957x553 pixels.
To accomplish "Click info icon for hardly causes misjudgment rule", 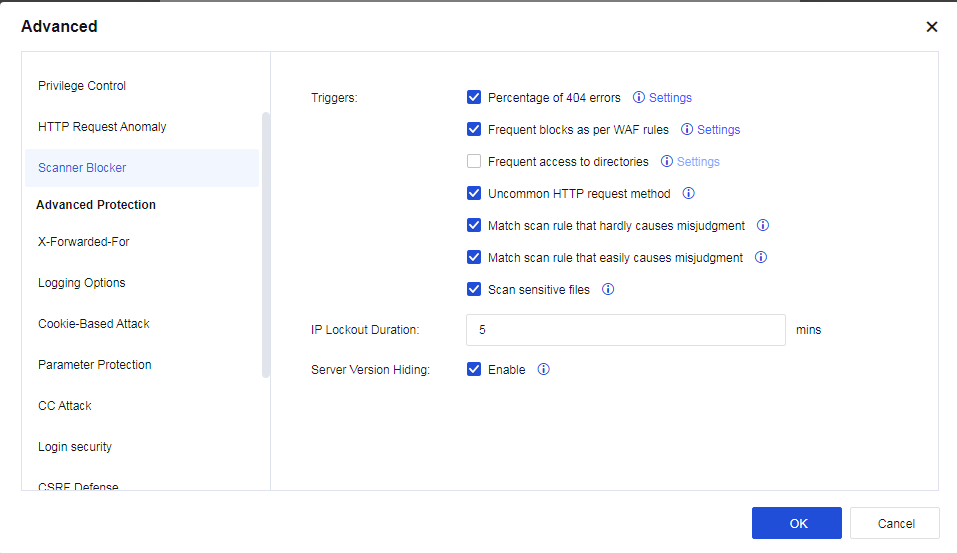I will [x=763, y=226].
